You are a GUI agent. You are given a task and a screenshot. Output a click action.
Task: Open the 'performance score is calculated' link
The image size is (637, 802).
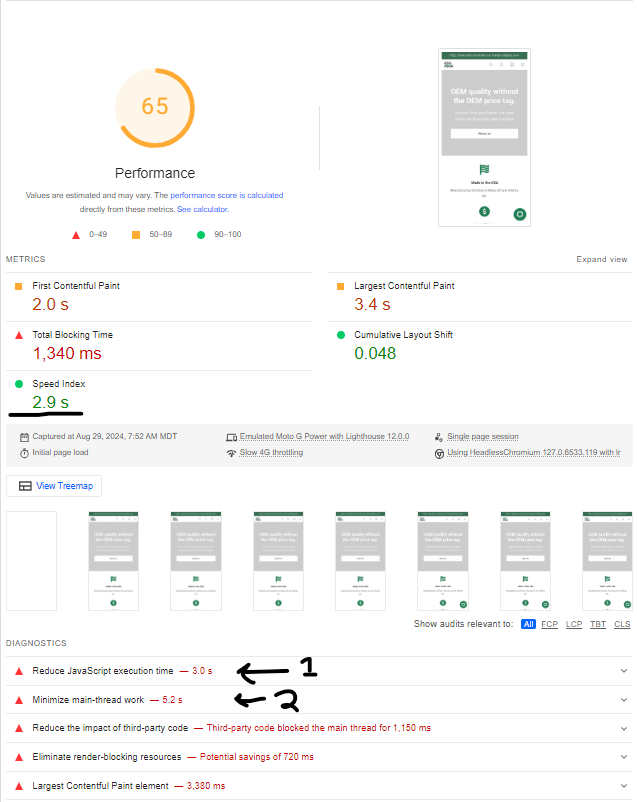point(227,195)
